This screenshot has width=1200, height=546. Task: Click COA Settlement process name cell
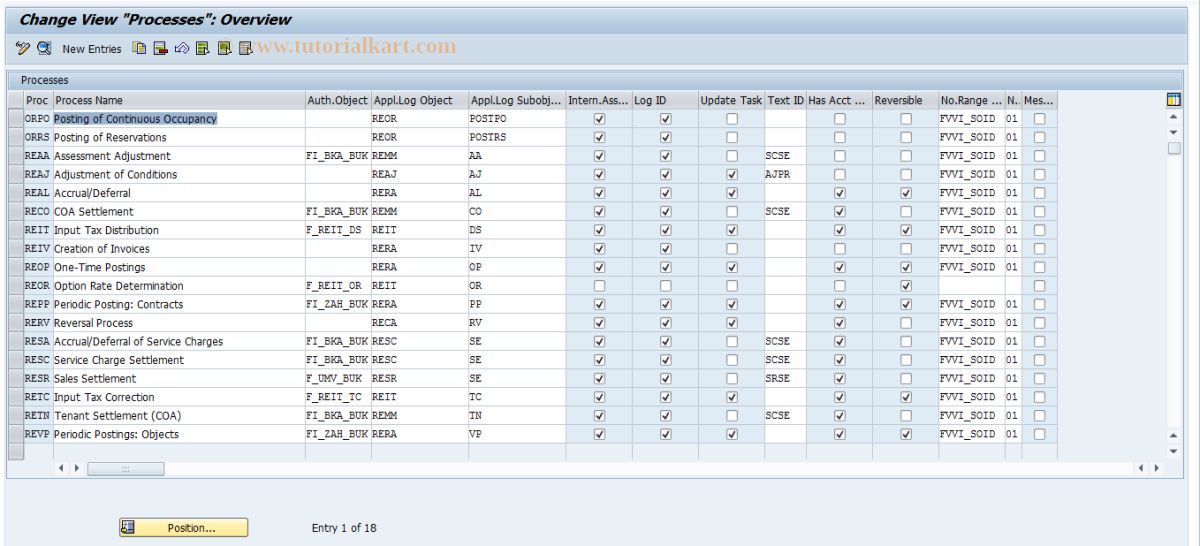[x=179, y=211]
